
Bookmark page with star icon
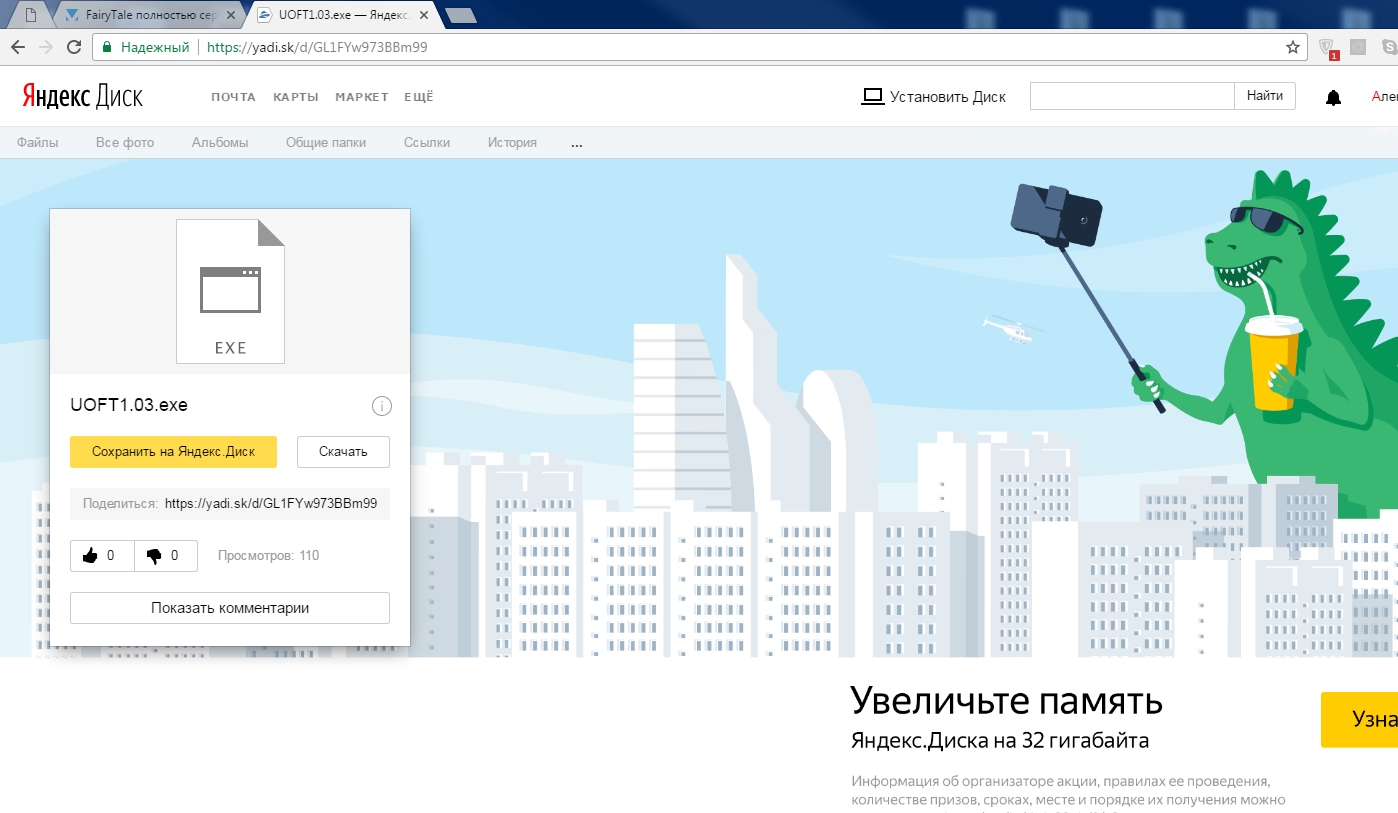[1292, 47]
